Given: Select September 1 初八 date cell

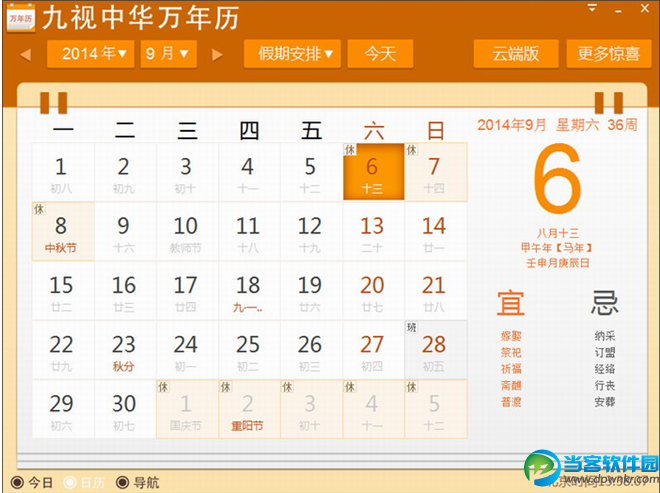Looking at the screenshot, I should pyautogui.click(x=63, y=172).
